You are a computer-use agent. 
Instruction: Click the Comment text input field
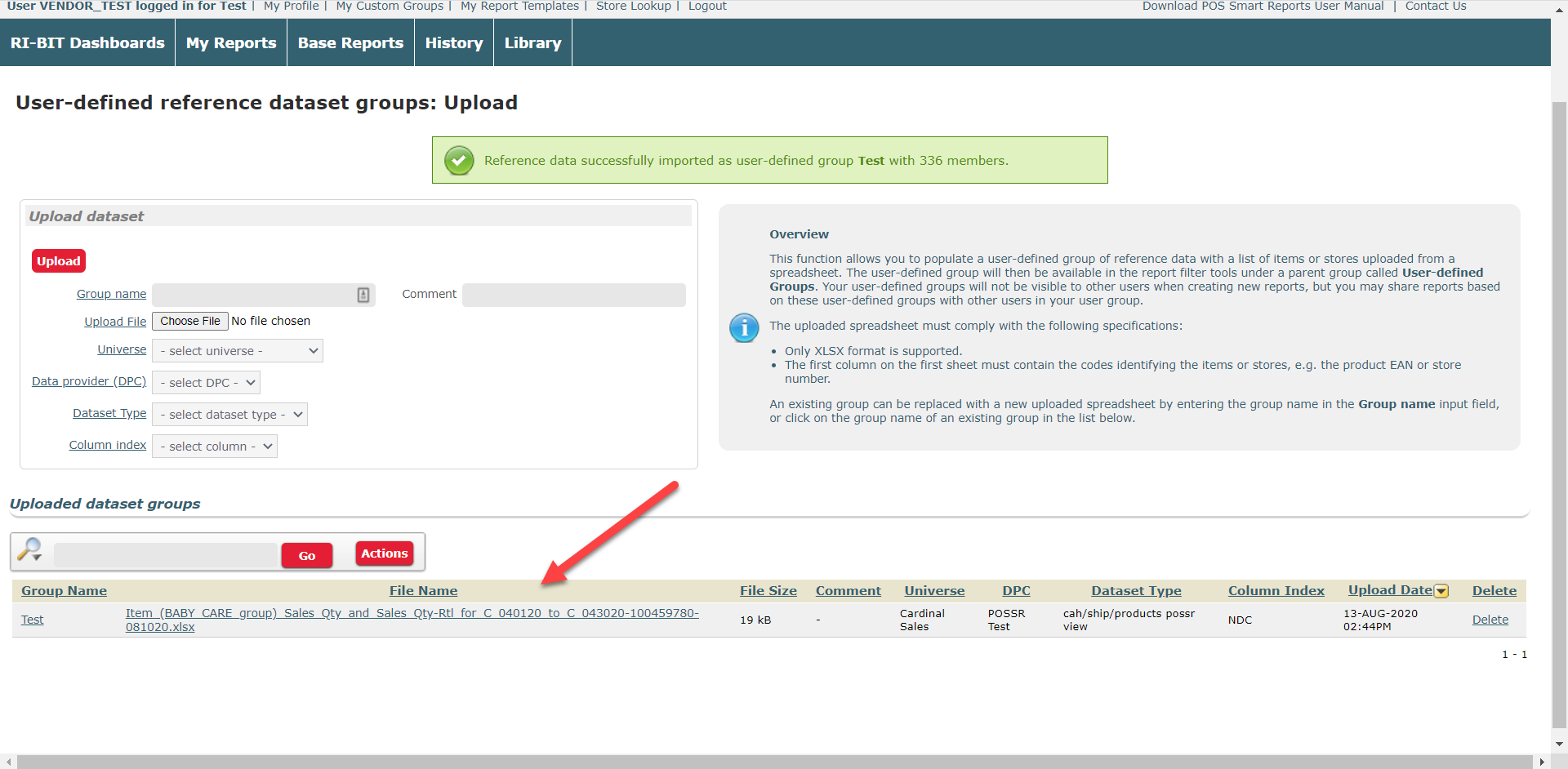click(x=573, y=295)
